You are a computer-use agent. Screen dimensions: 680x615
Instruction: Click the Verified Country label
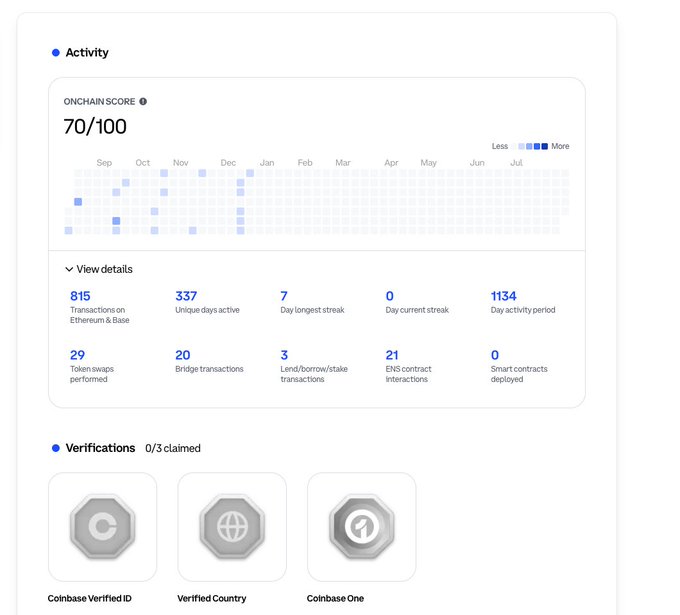click(x=212, y=599)
